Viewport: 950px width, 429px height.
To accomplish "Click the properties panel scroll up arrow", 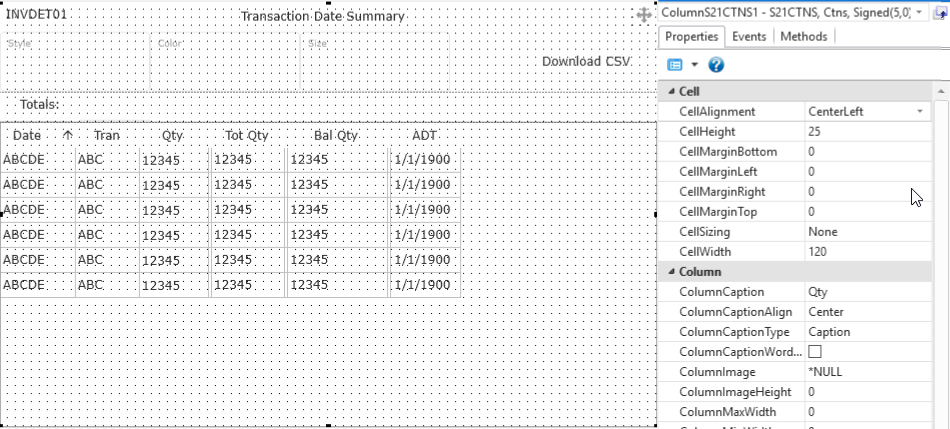I will [x=940, y=92].
